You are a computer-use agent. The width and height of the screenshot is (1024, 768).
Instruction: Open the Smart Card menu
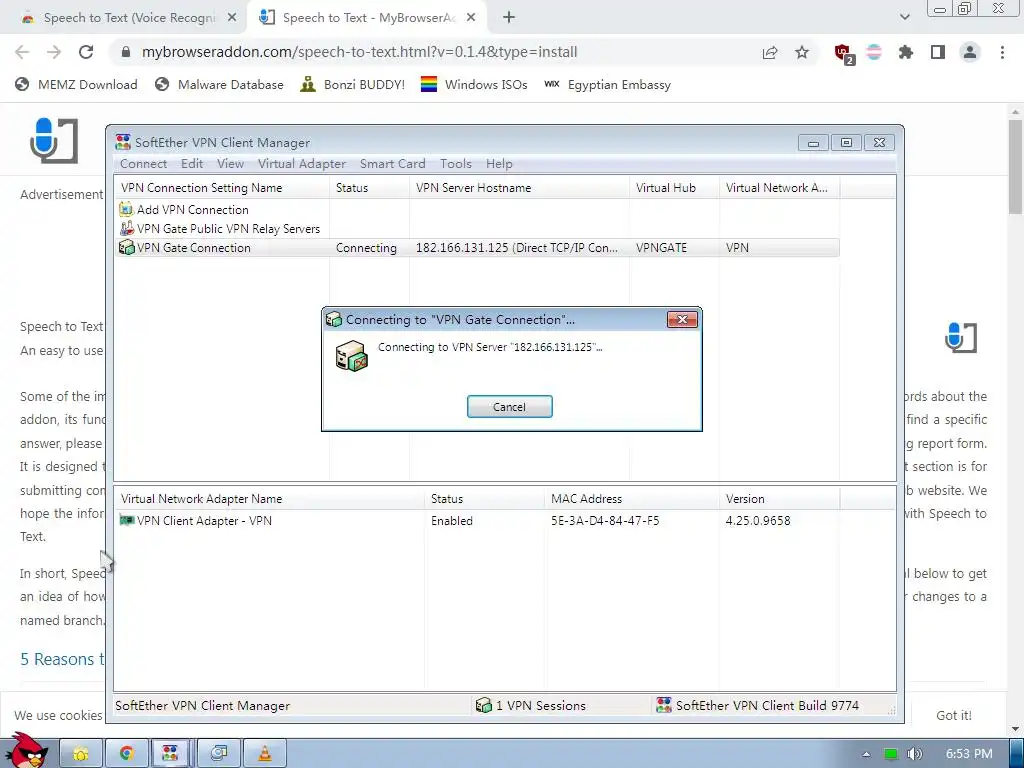pos(392,164)
